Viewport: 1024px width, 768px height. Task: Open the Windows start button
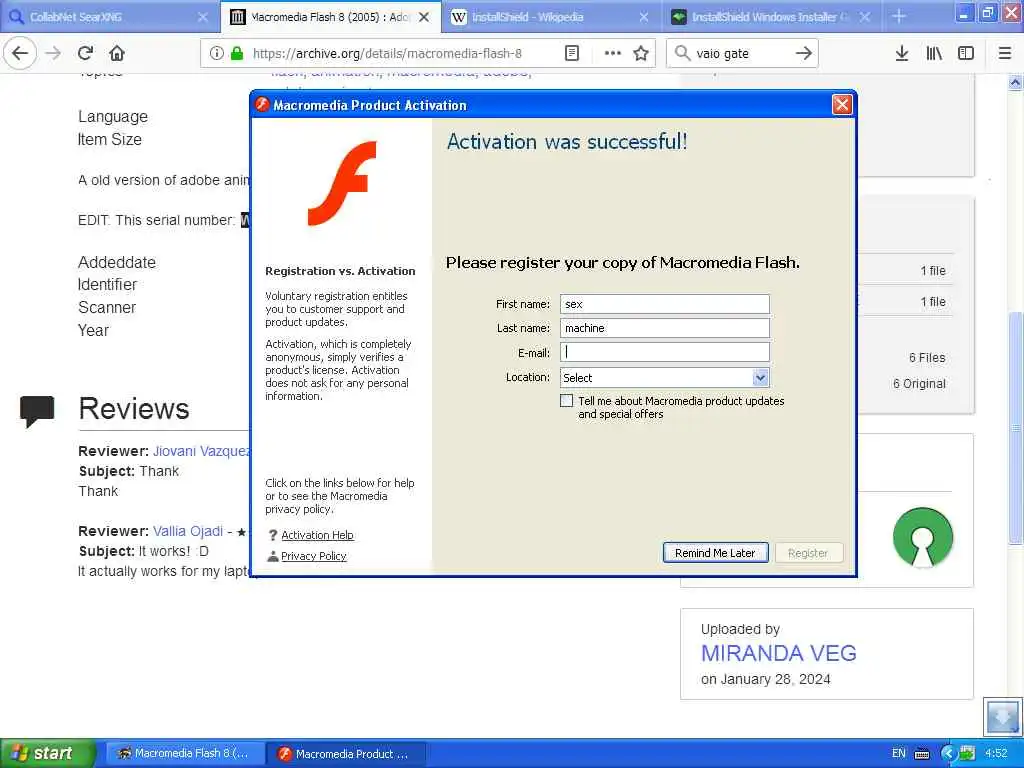(47, 754)
